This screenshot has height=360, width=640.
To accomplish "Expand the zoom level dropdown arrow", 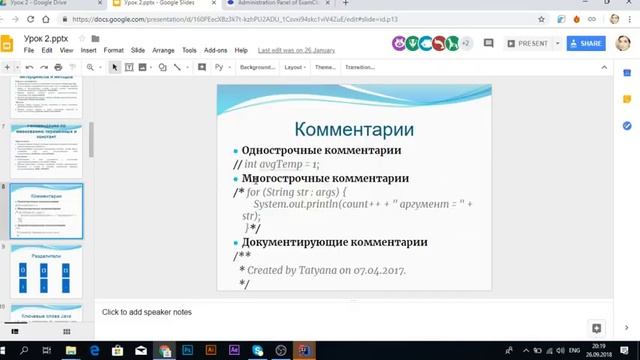I will point(100,67).
